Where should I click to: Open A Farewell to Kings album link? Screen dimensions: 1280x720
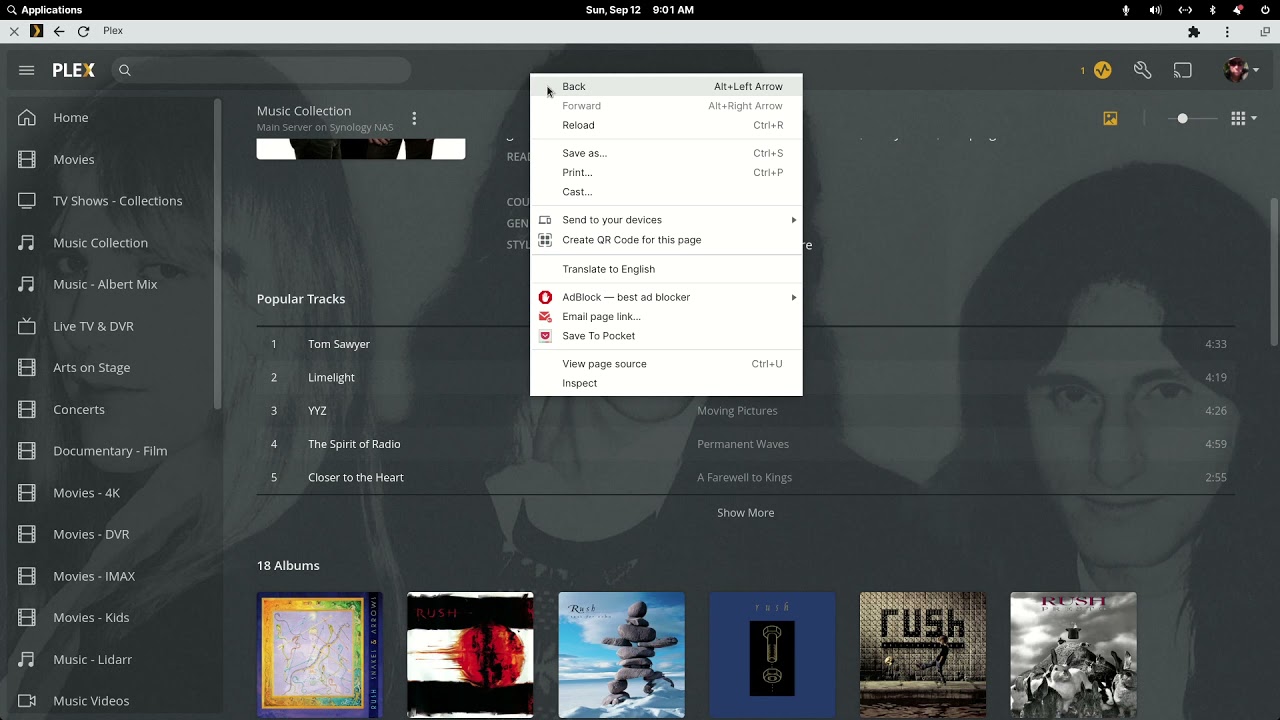[x=744, y=478]
